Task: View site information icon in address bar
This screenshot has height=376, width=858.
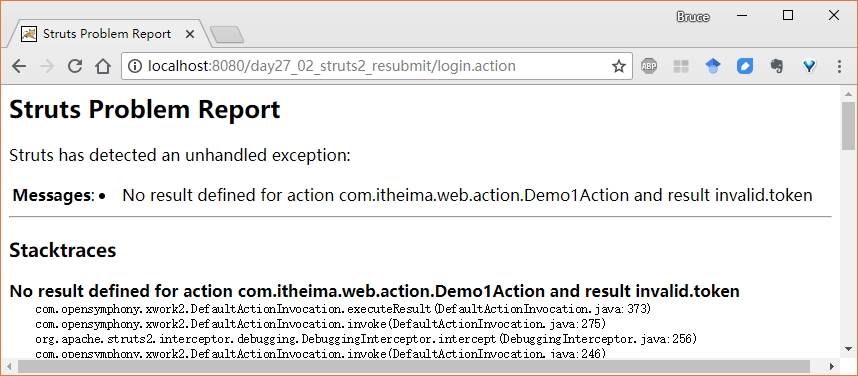Action: tap(134, 66)
